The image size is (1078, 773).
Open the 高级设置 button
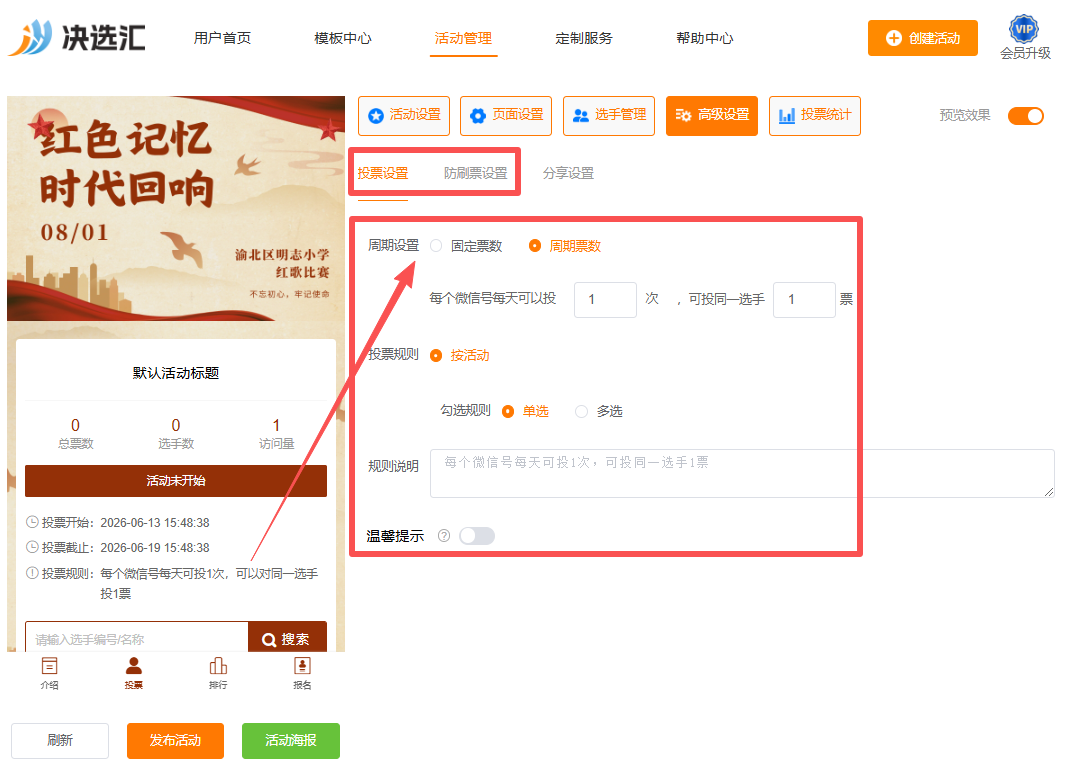pos(712,116)
